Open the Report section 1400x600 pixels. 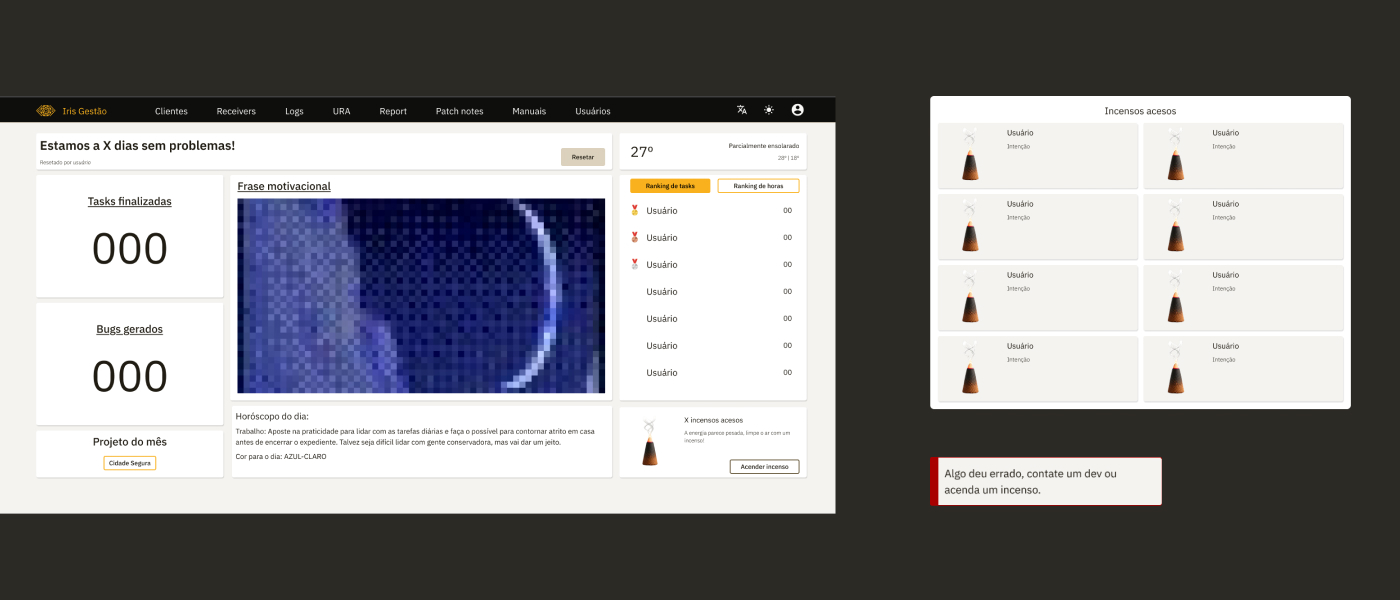(393, 111)
